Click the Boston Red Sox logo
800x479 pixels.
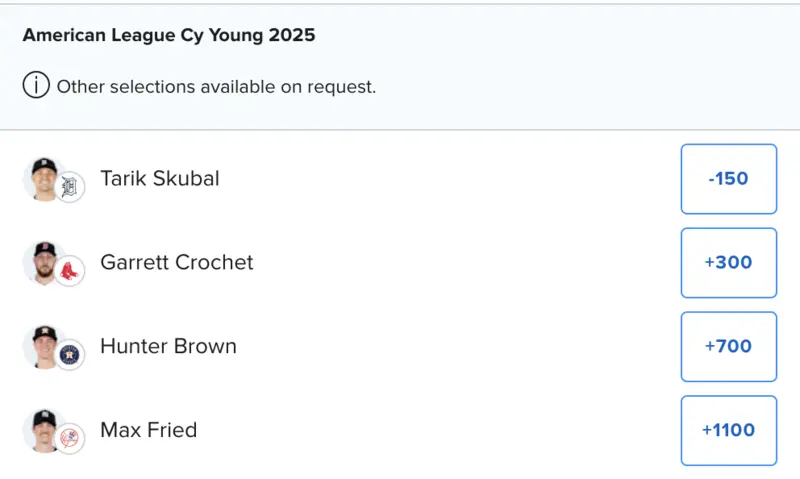69,271
